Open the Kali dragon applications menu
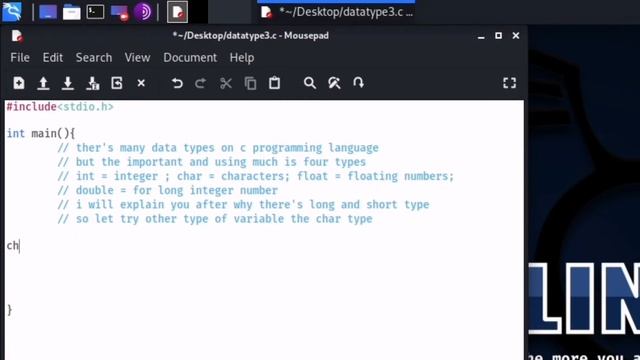Image resolution: width=640 pixels, height=360 pixels. (x=12, y=11)
